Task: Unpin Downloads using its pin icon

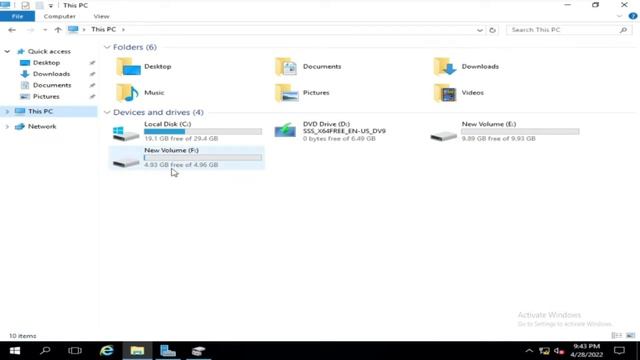Action: pos(92,74)
